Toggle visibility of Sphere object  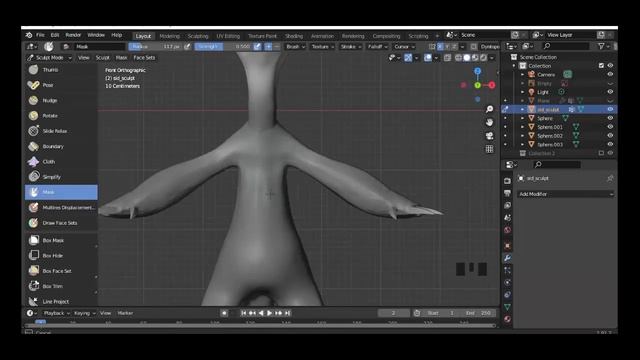coord(610,118)
